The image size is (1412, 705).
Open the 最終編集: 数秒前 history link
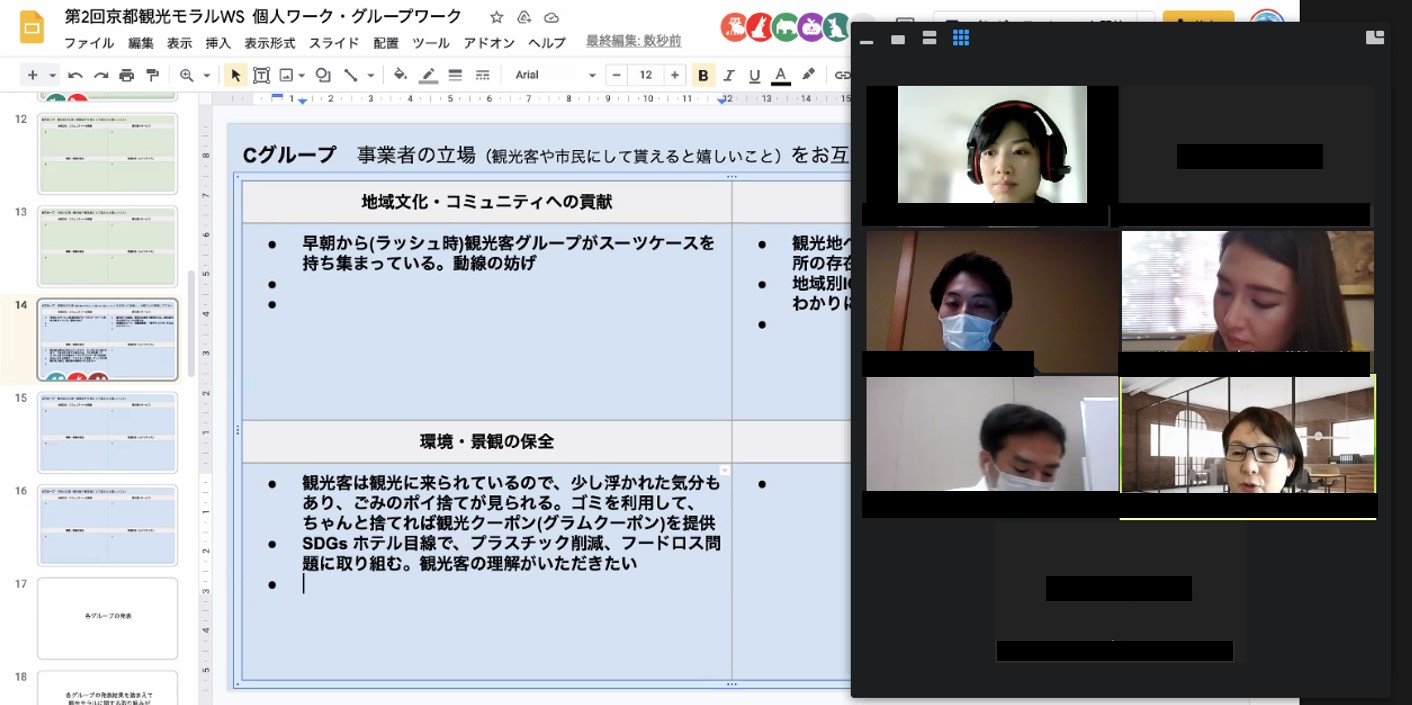point(633,41)
